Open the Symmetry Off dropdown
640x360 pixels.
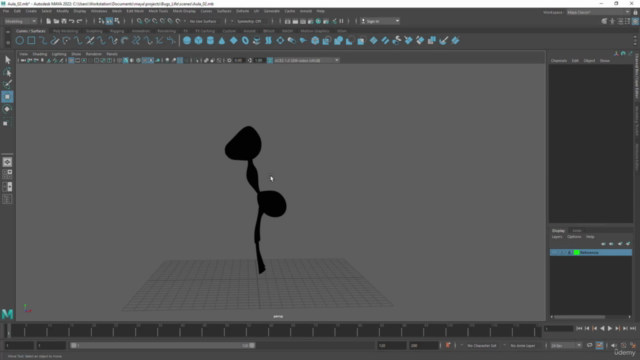[251, 21]
